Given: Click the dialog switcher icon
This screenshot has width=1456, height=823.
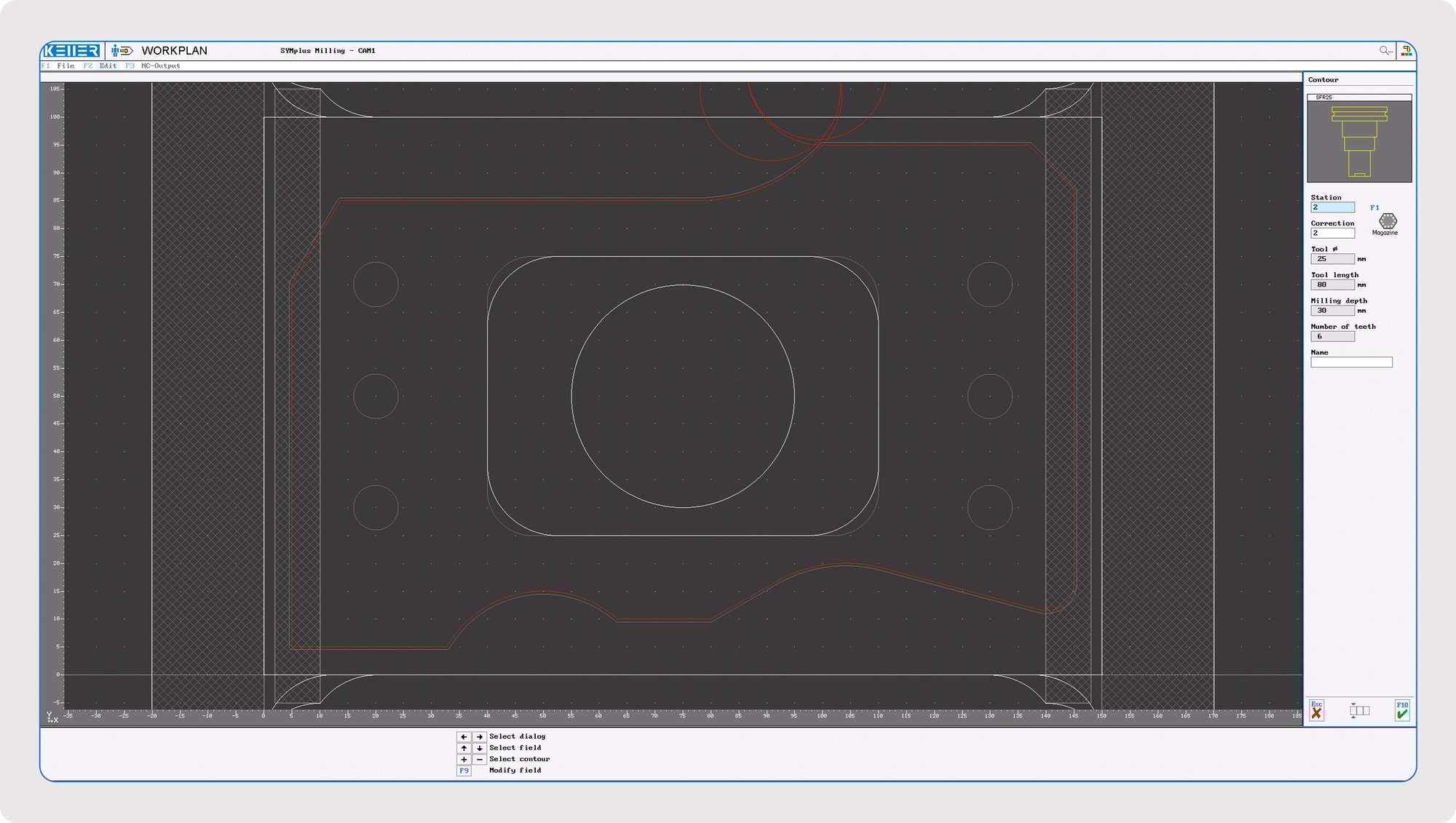Looking at the screenshot, I should click(x=1359, y=710).
